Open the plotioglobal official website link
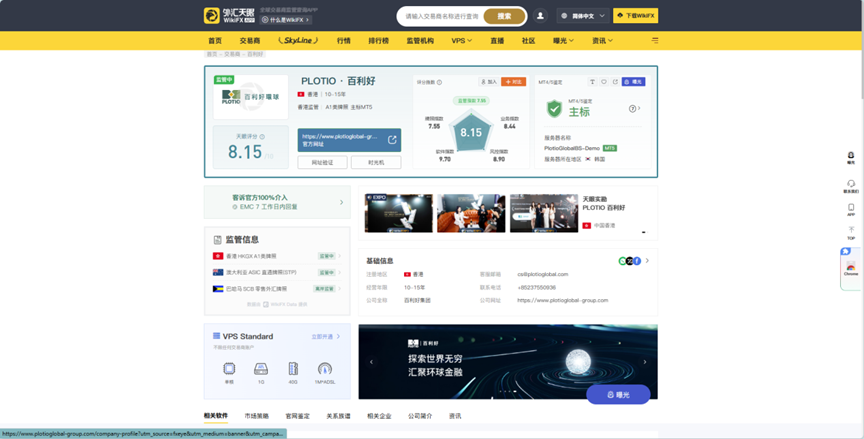This screenshot has width=864, height=439. pyautogui.click(x=349, y=139)
